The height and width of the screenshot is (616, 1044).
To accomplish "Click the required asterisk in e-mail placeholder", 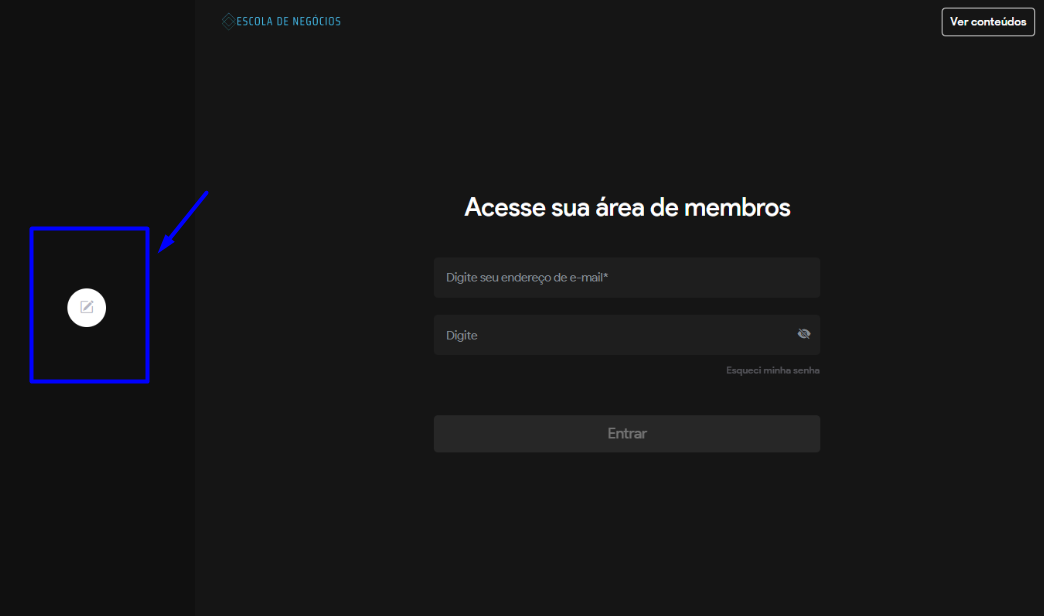I will [606, 277].
